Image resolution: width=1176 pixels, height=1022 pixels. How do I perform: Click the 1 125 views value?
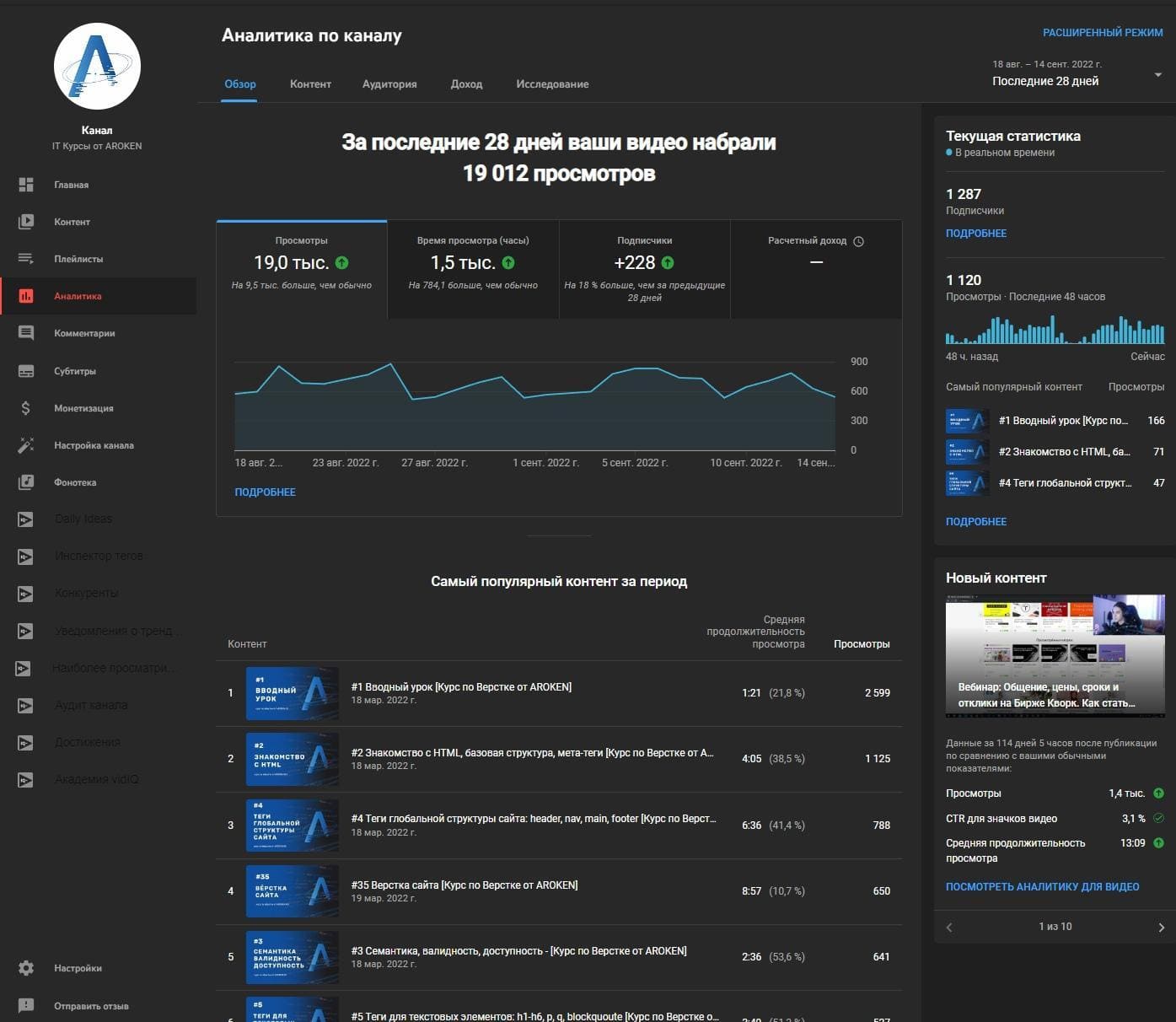[x=877, y=759]
